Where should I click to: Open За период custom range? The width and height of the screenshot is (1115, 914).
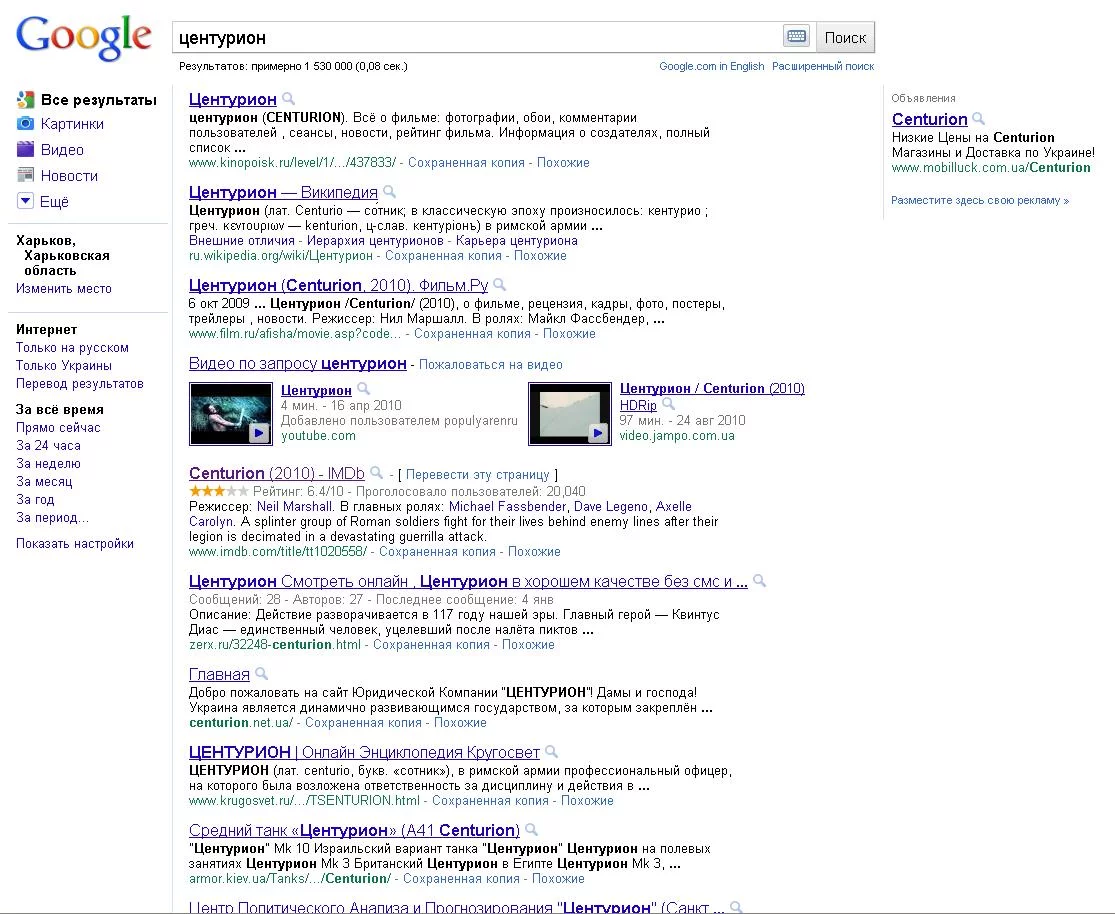coord(52,517)
